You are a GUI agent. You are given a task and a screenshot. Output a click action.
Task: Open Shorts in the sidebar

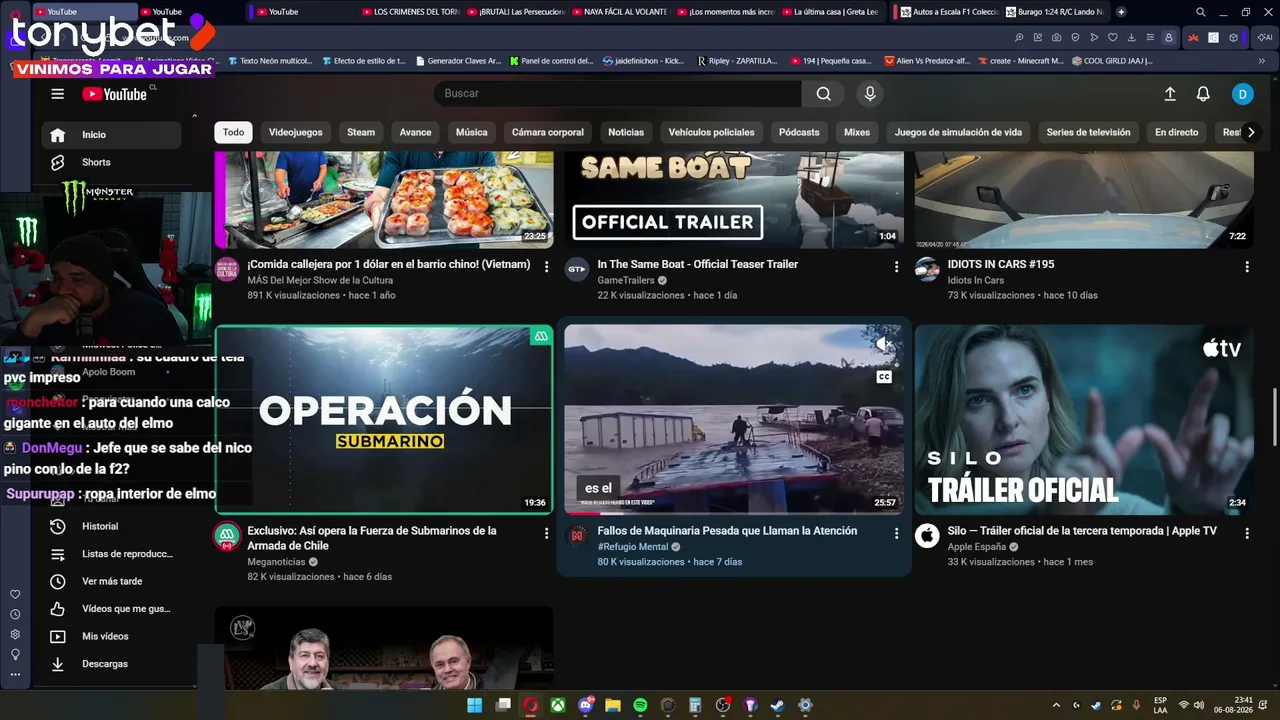[x=111, y=162]
